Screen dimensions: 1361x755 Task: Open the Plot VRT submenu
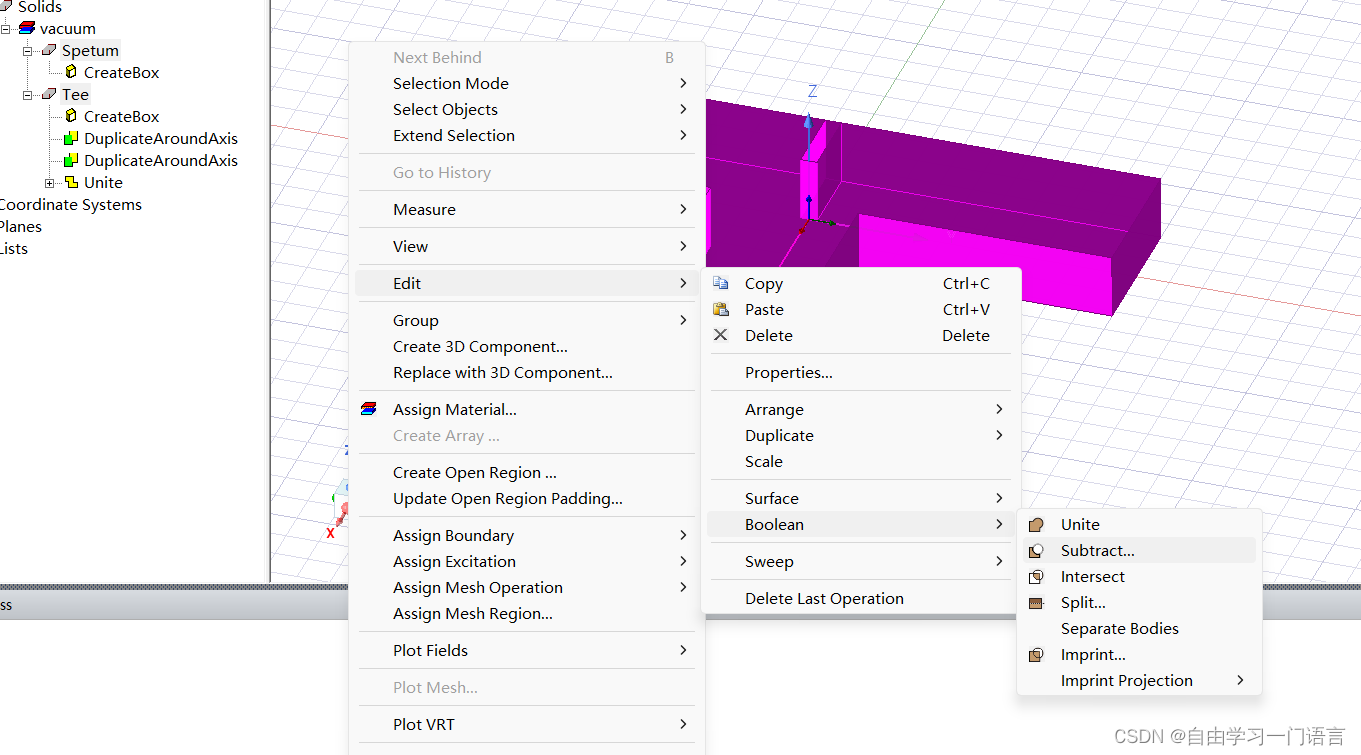[x=527, y=724]
